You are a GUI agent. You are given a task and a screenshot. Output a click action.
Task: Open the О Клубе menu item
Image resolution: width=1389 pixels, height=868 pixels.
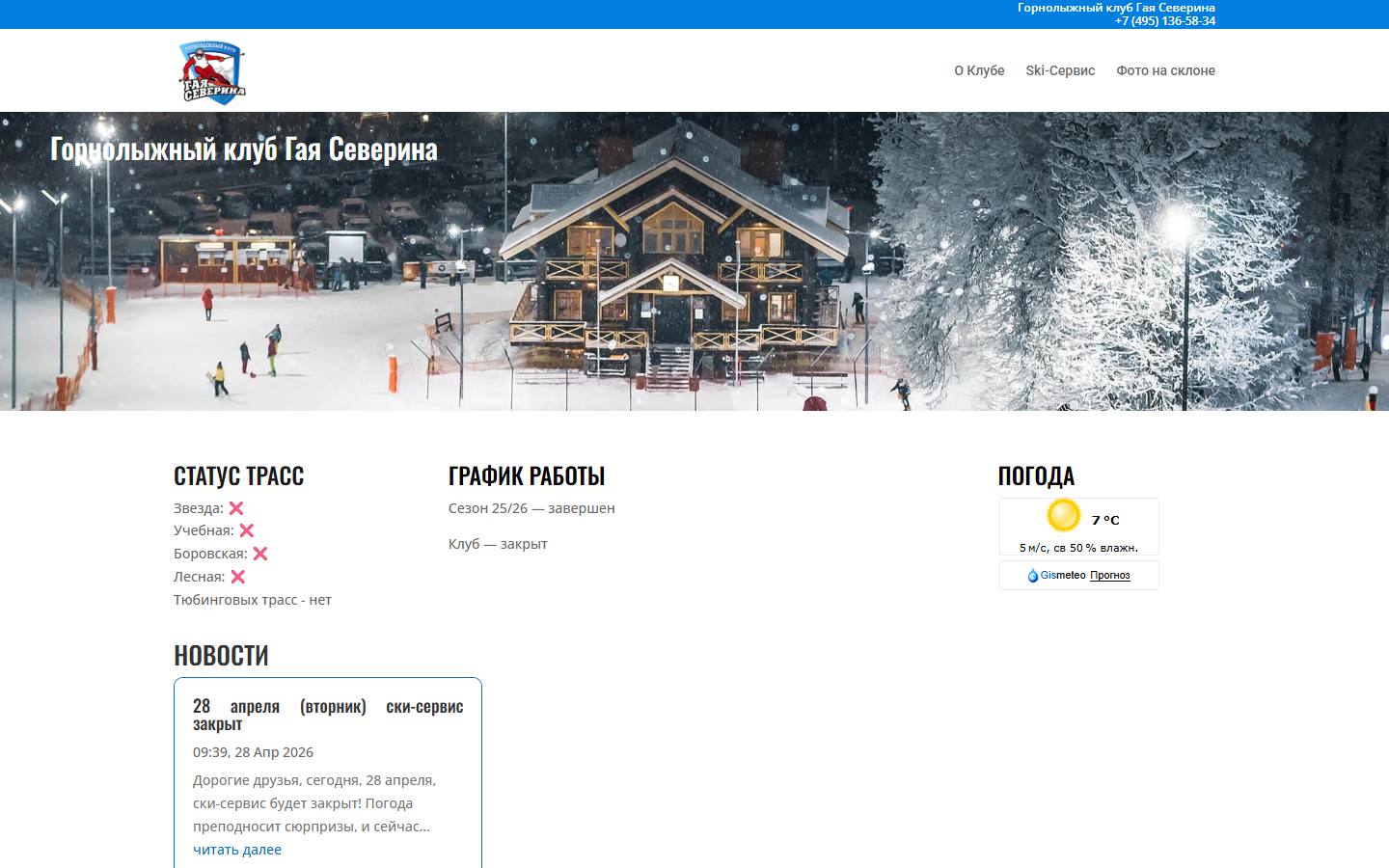tap(979, 70)
